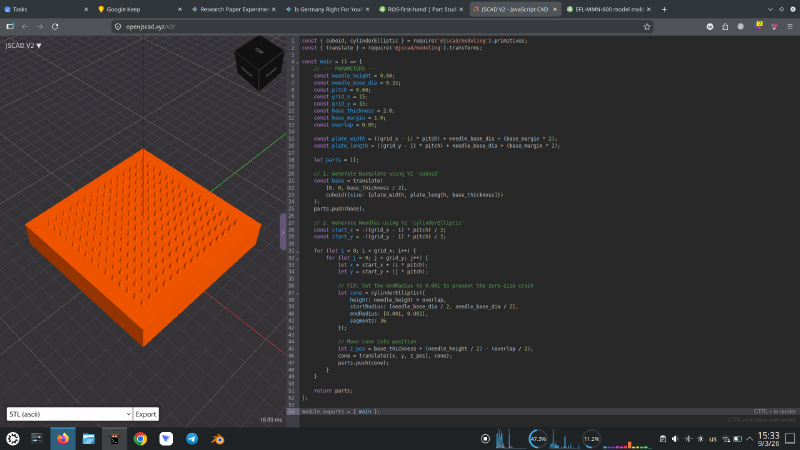Fold the inner for loop at line 32

[297, 259]
